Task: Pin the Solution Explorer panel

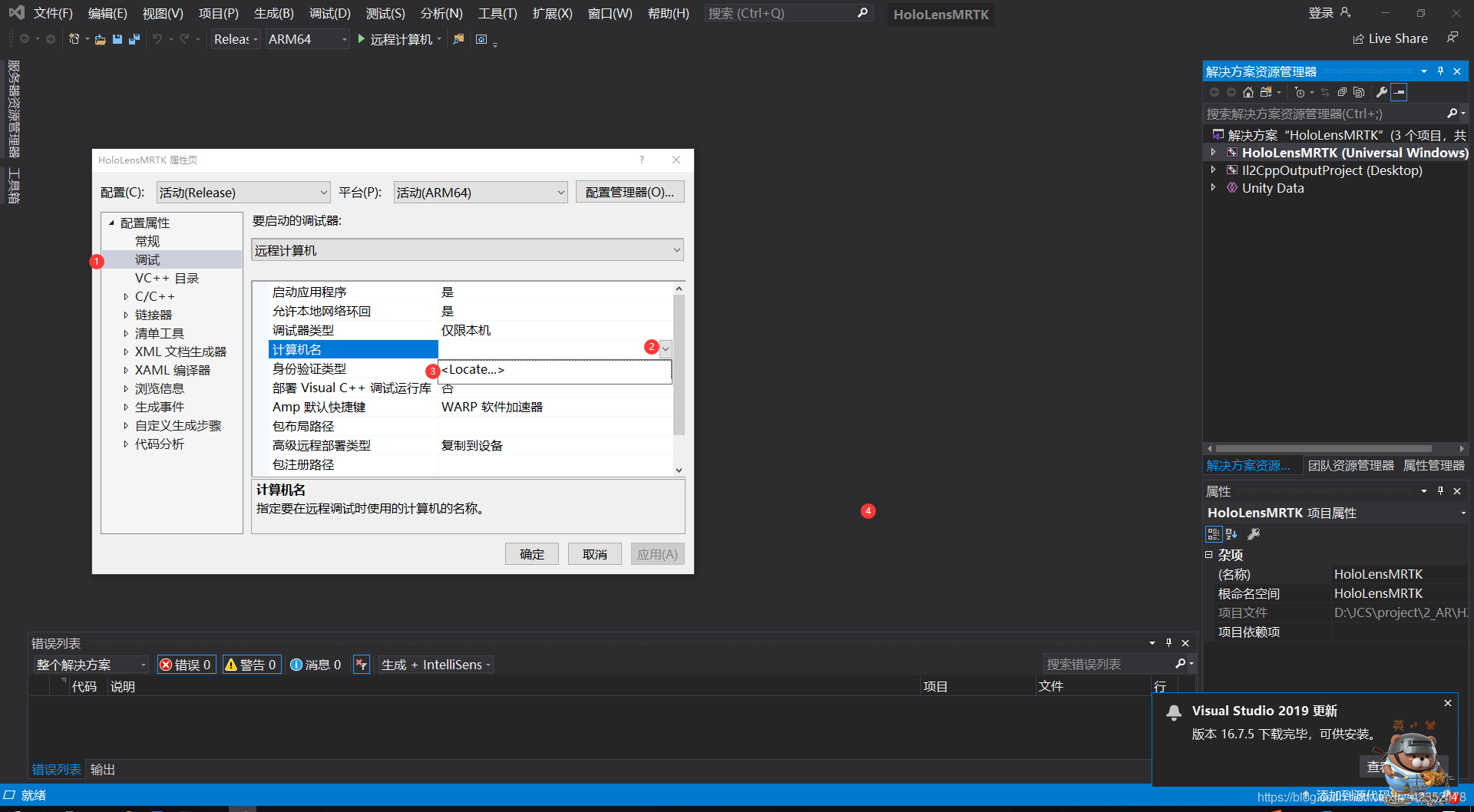Action: coord(1440,71)
